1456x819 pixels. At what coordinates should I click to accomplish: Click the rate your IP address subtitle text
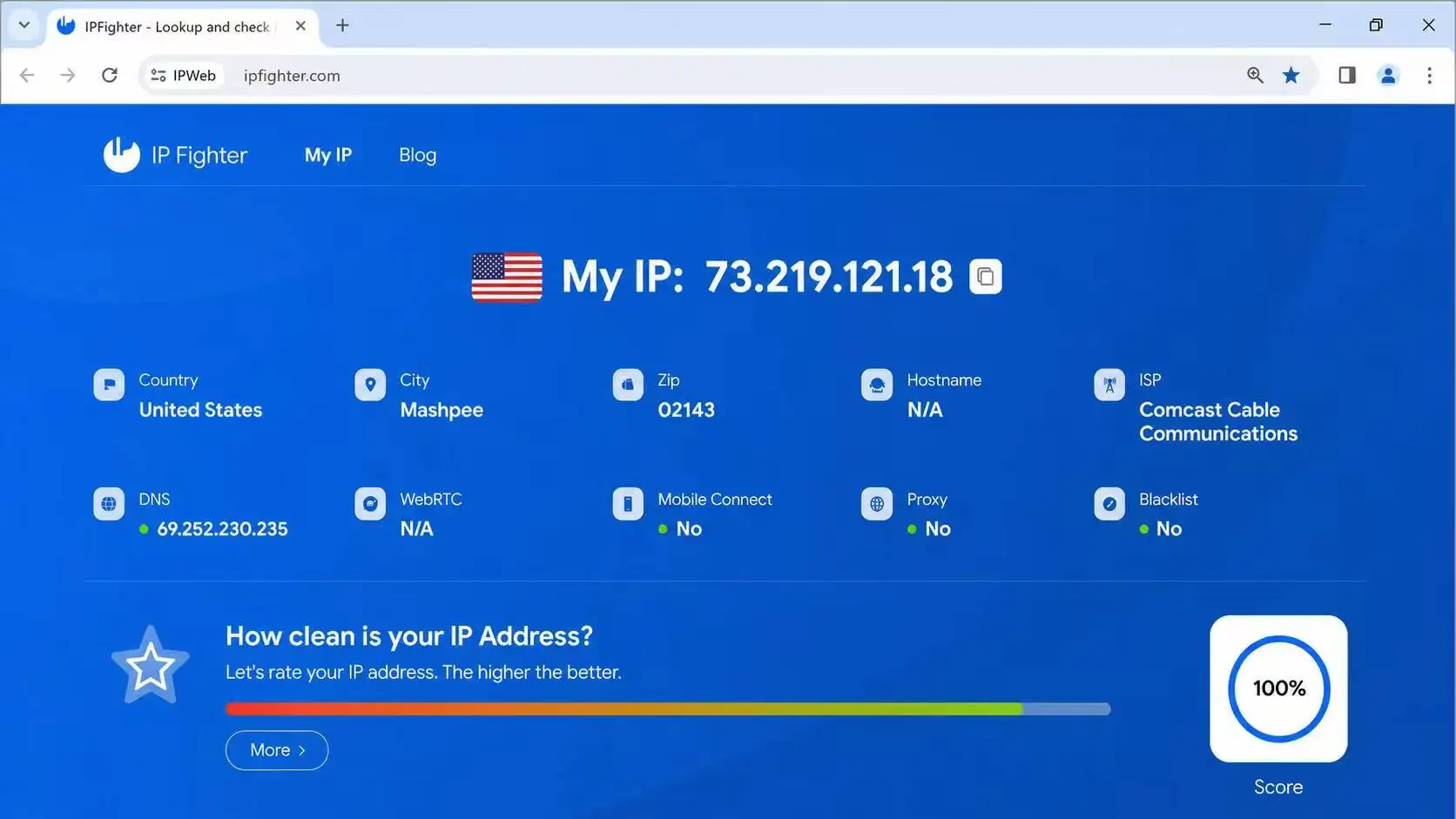423,672
